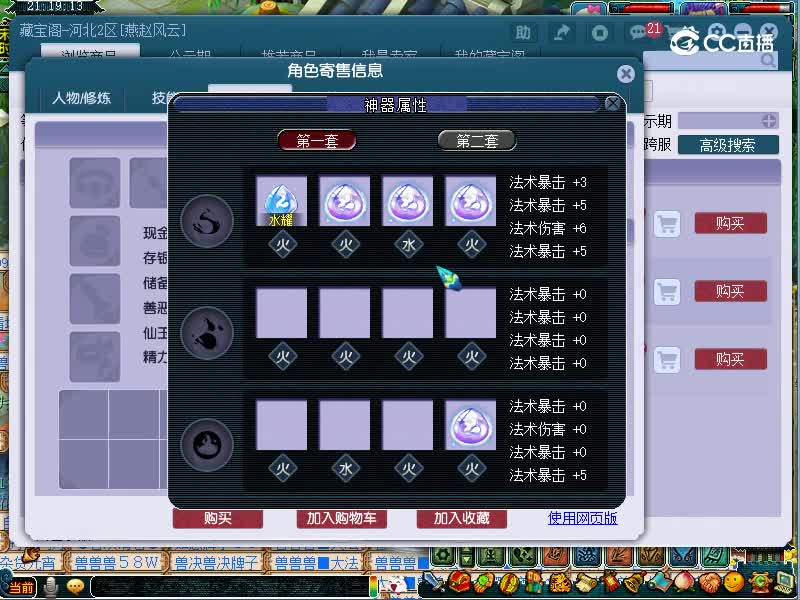Click the handshake friends icon
Viewport: 800px width, 600px height.
pyautogui.click(x=709, y=582)
